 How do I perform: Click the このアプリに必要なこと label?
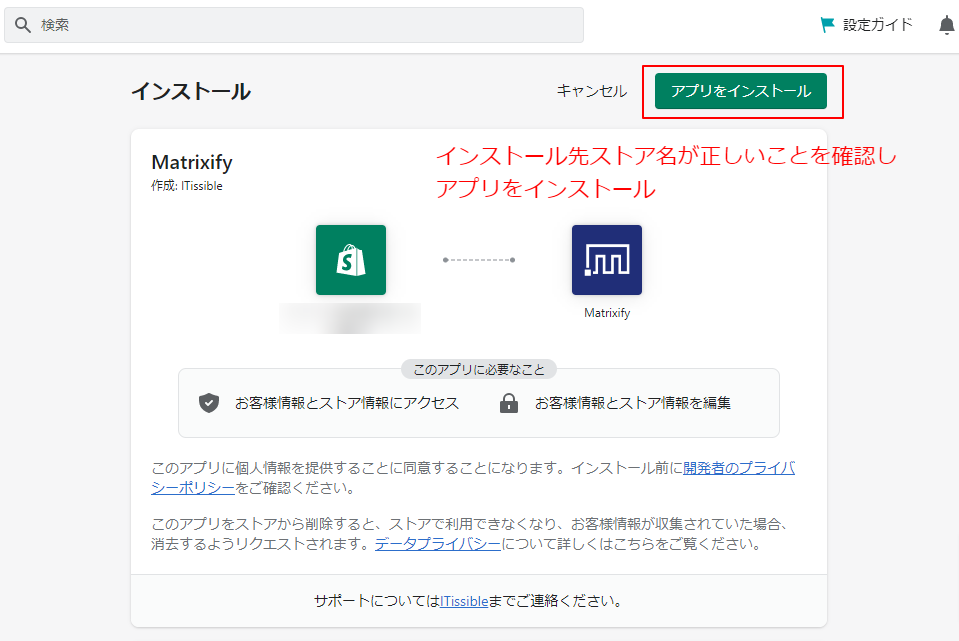pos(479,369)
